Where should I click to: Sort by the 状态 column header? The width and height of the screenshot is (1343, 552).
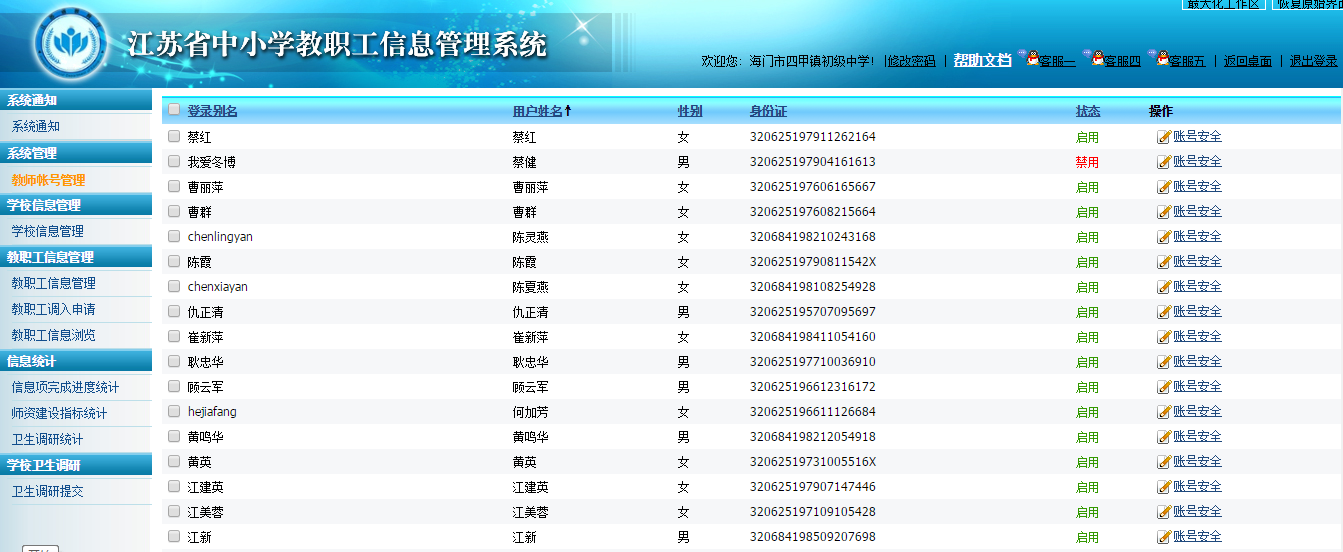point(1088,111)
